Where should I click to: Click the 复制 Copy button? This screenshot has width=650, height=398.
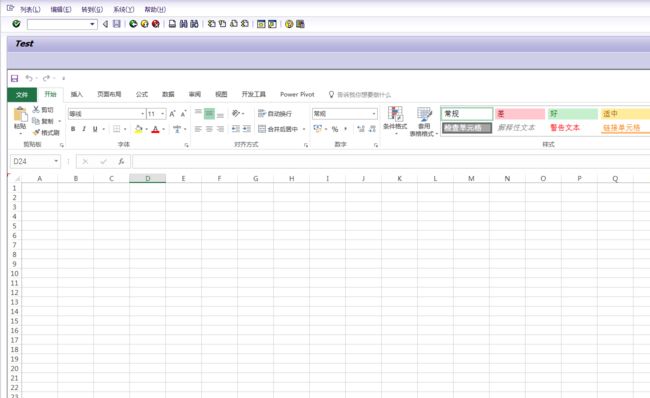pyautogui.click(x=43, y=121)
